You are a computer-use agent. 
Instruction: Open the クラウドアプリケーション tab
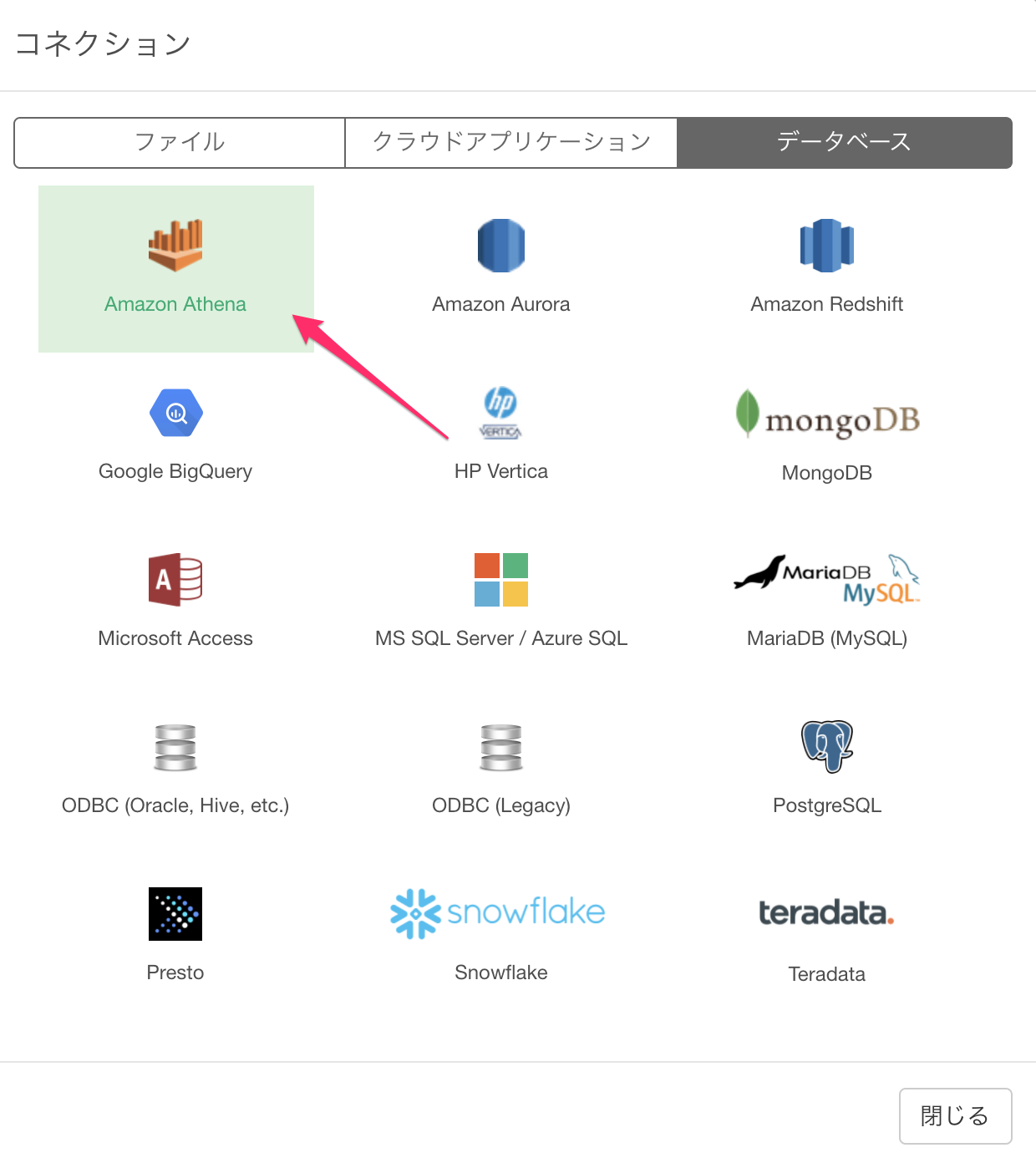pyautogui.click(x=511, y=143)
